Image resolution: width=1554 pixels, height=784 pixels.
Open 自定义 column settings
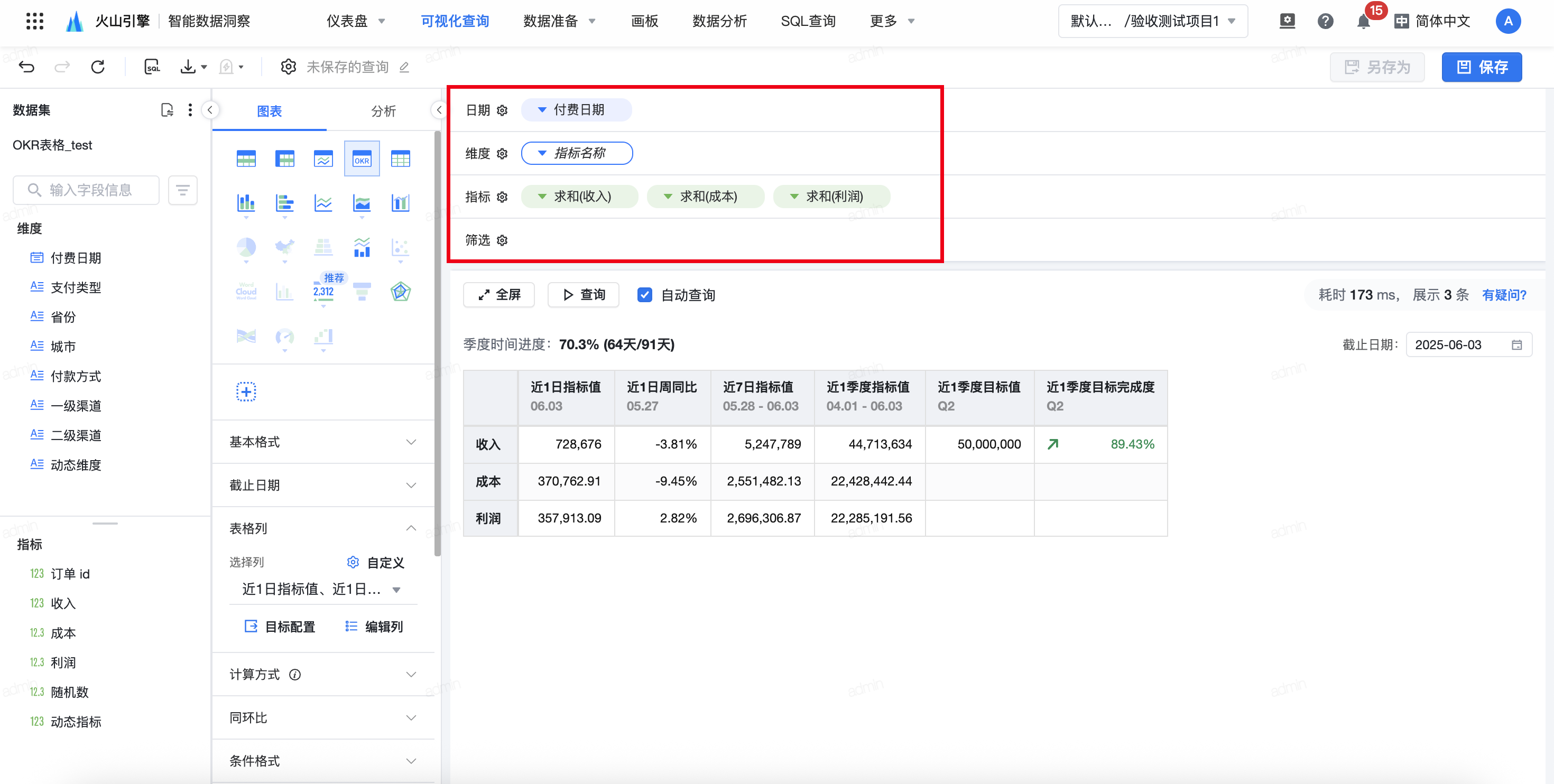(375, 563)
